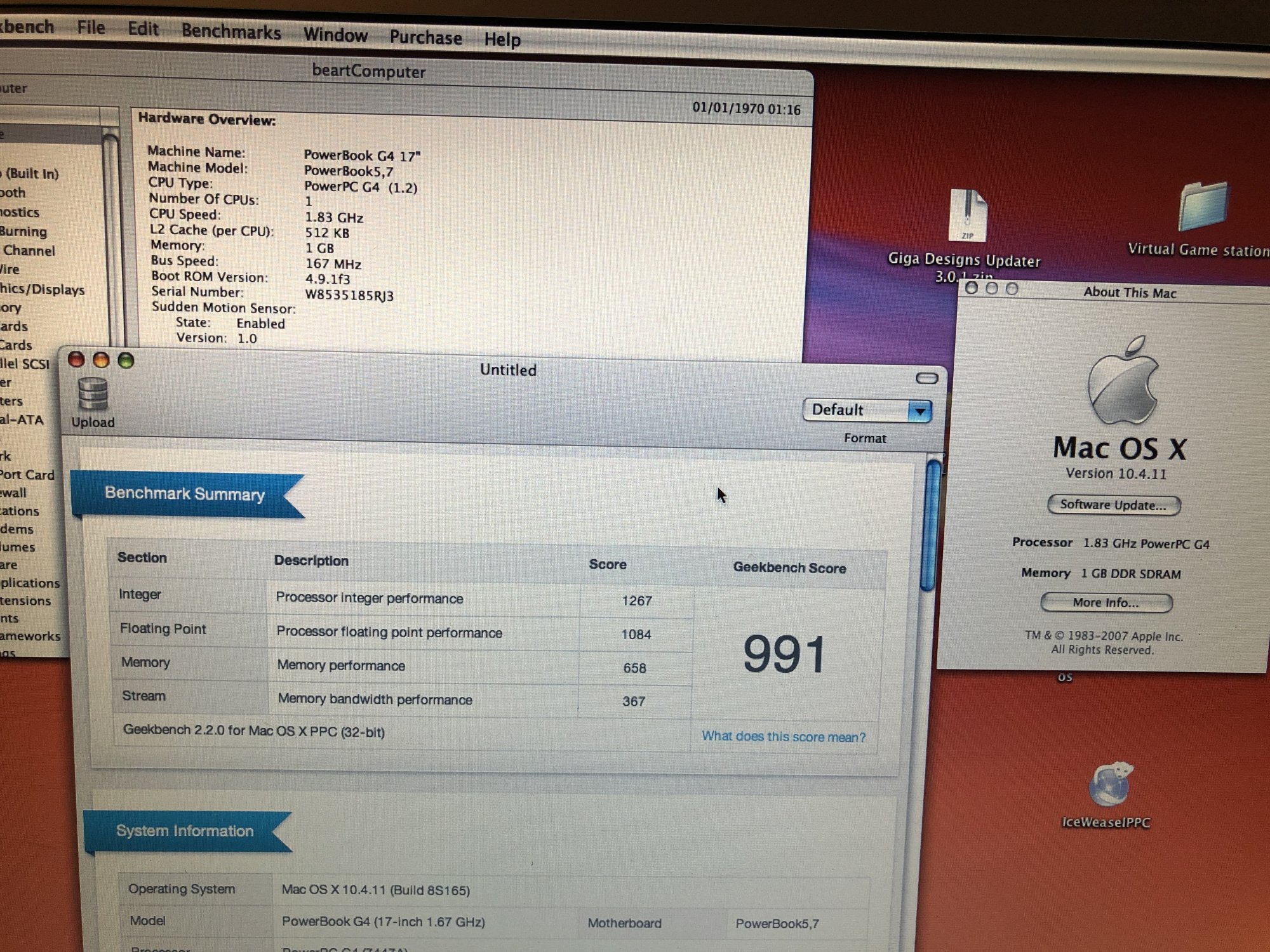This screenshot has width=1270, height=952.
Task: Open the Giga Designs Updater zip file
Action: tap(968, 216)
